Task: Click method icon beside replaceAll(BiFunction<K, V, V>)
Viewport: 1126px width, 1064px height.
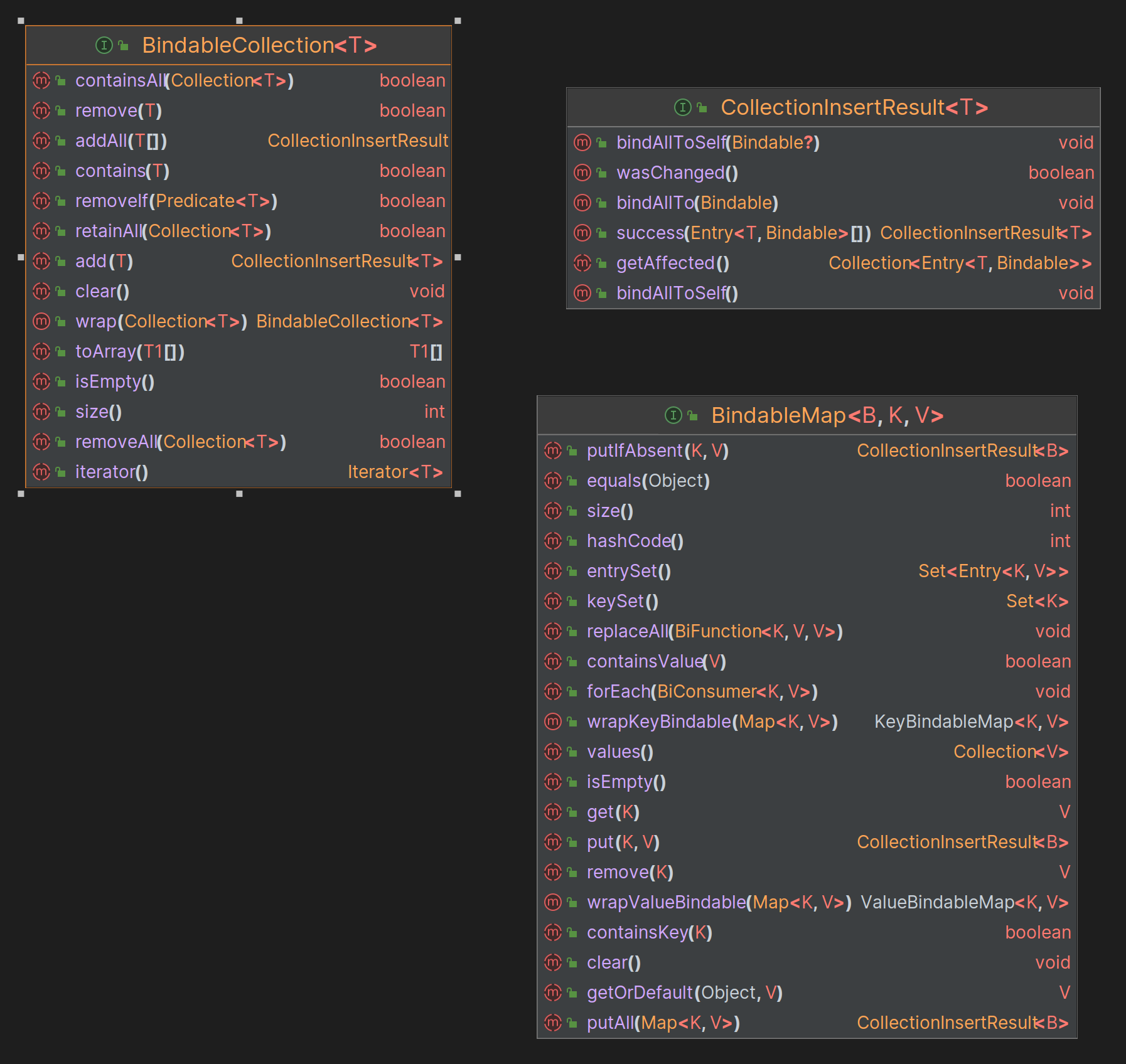Action: pyautogui.click(x=553, y=631)
